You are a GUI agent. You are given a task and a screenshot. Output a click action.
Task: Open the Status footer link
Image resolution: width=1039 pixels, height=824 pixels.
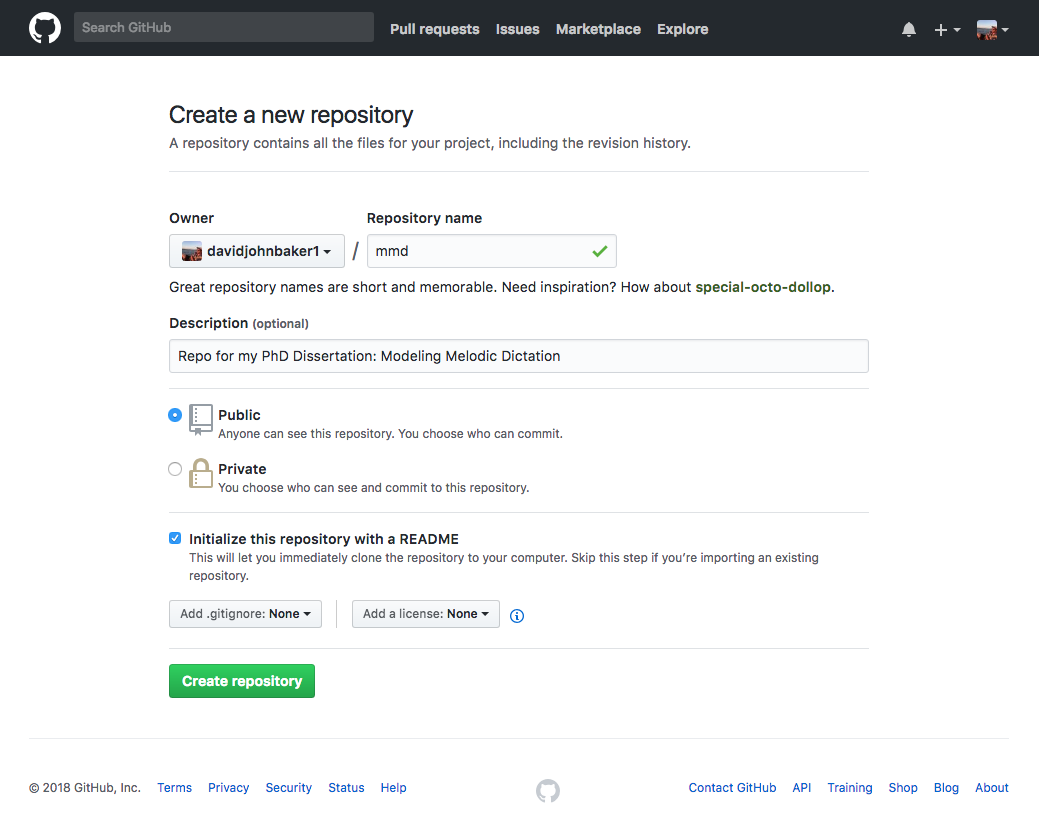coord(347,788)
